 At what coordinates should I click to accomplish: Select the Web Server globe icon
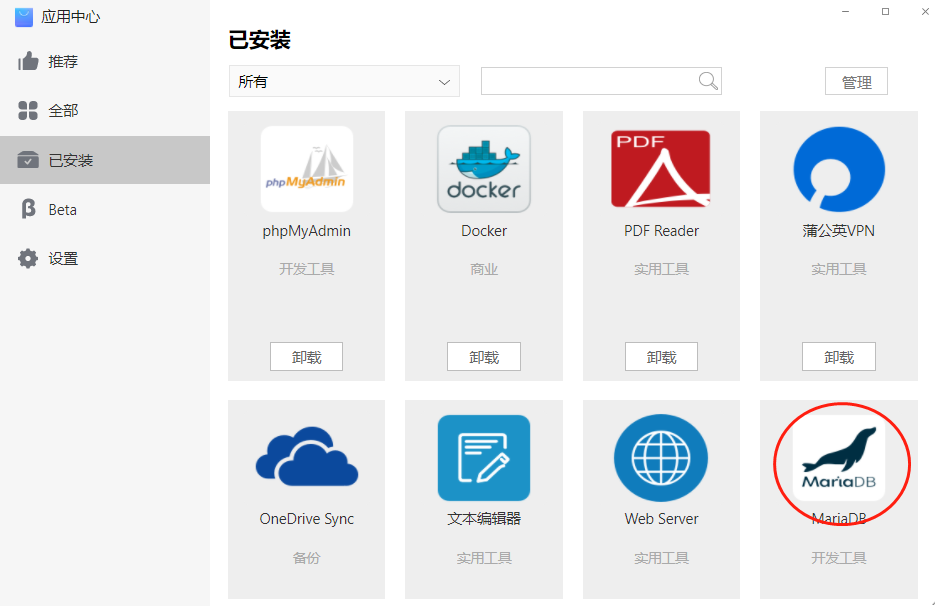[661, 457]
